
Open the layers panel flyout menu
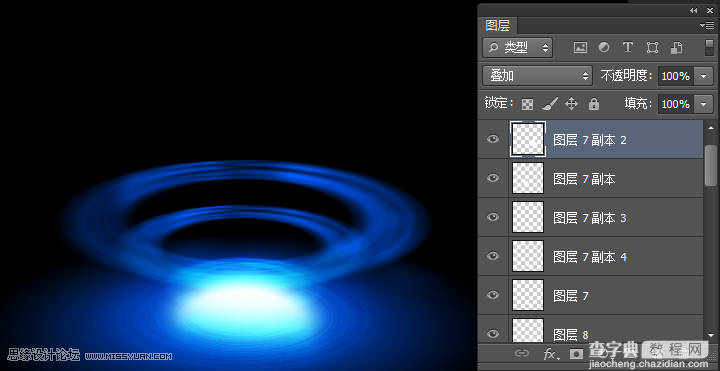[707, 26]
